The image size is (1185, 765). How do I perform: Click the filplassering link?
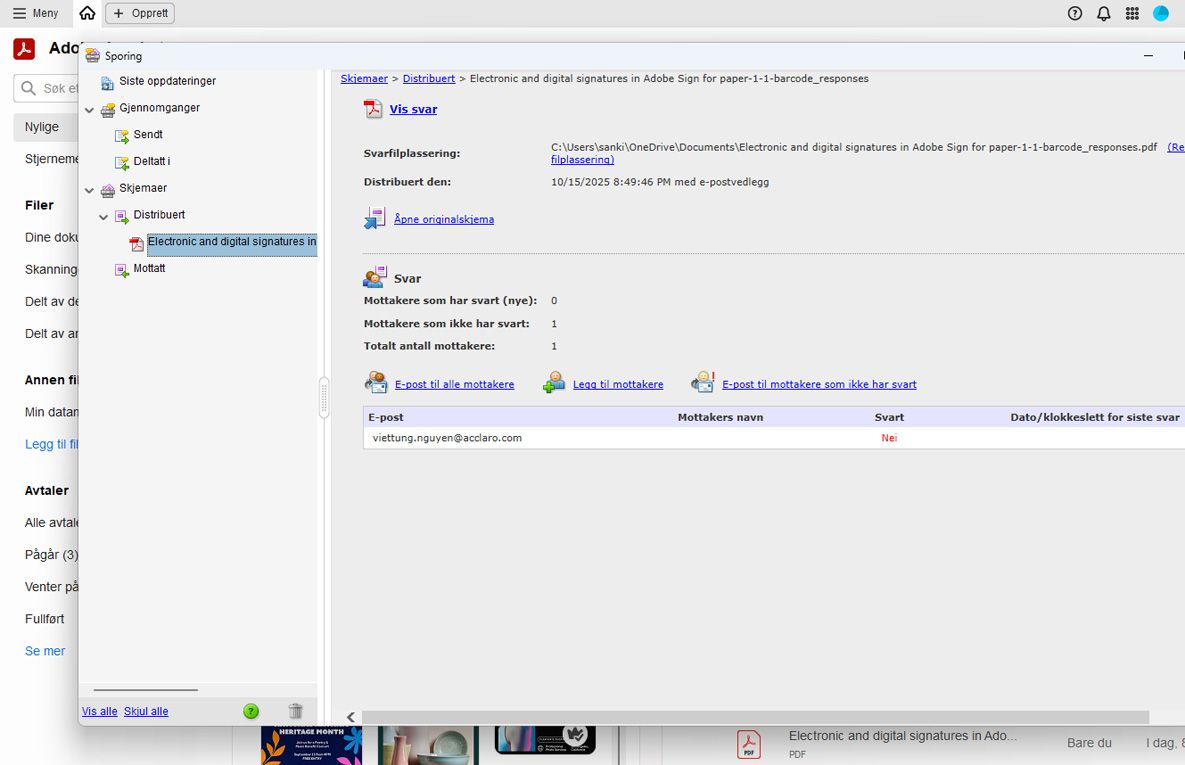[583, 160]
